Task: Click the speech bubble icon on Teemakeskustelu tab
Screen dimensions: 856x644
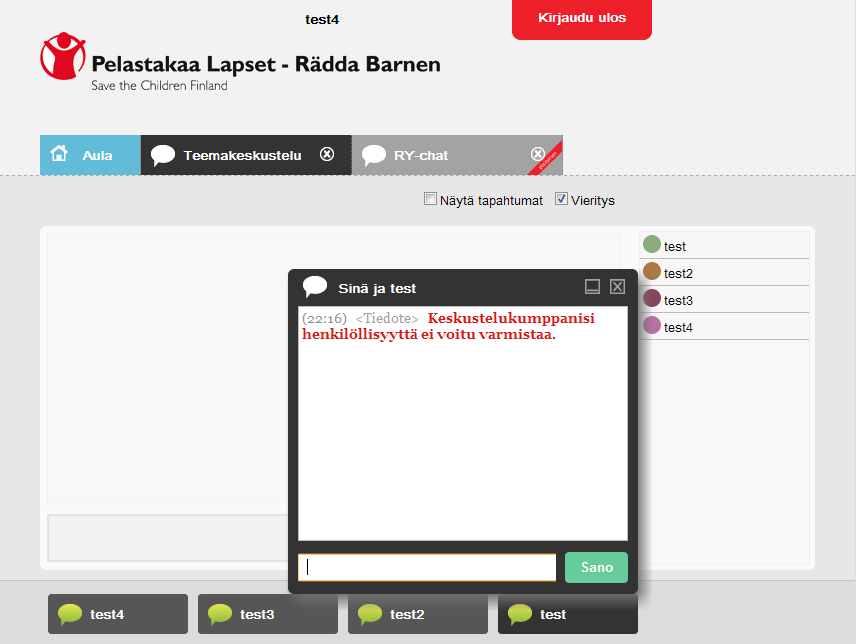Action: click(162, 154)
